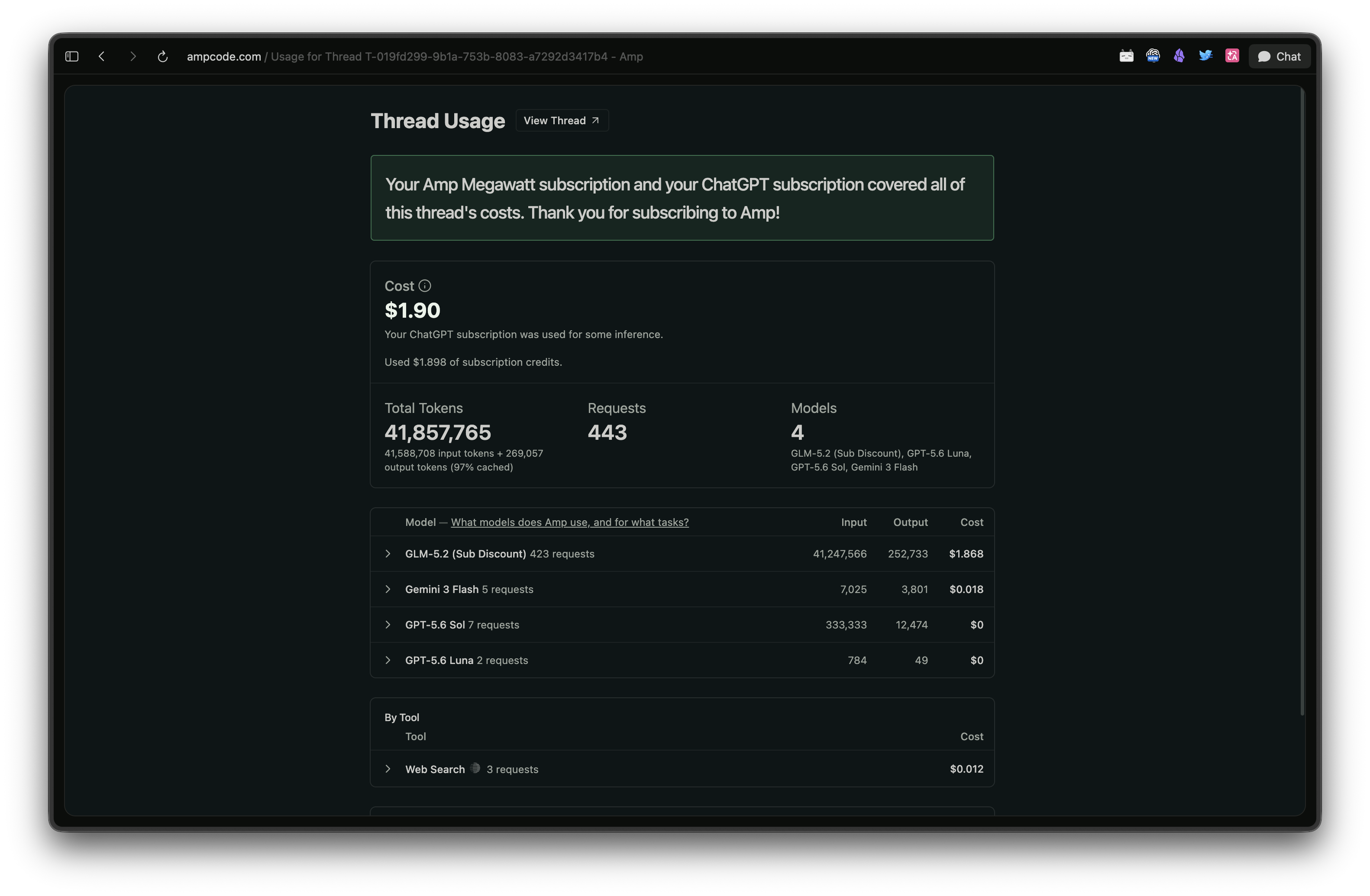Click the 'Used $1.898 of subscription credits' text
Screen dimensions: 1370x896
[473, 362]
